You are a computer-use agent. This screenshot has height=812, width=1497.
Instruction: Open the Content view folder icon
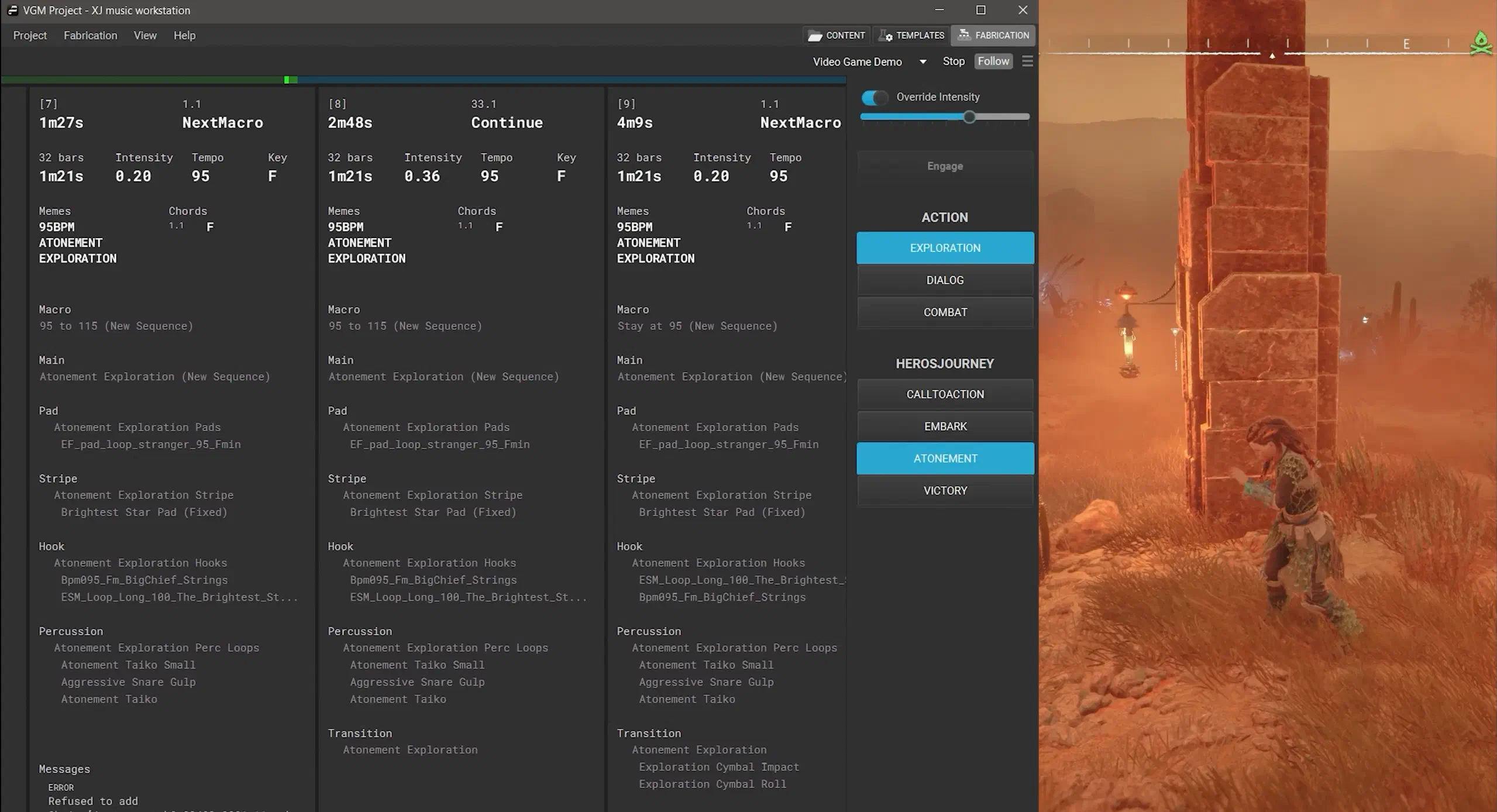click(x=815, y=36)
